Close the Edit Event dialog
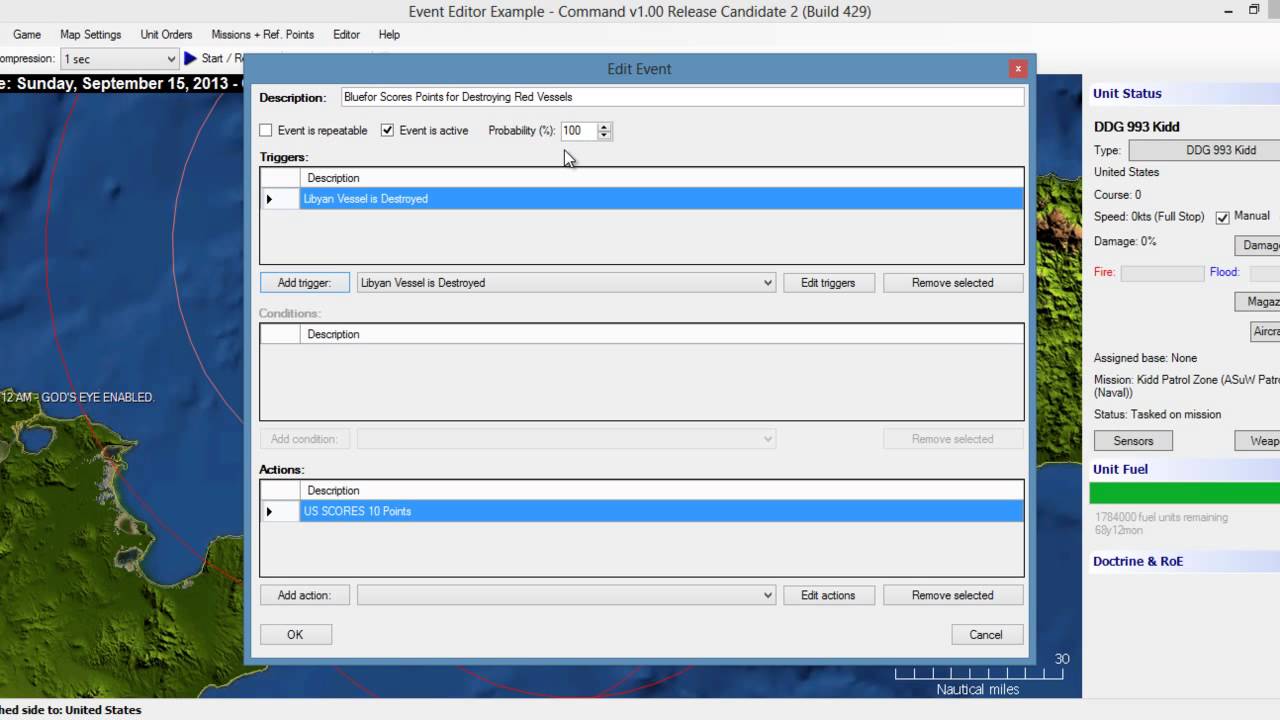Image resolution: width=1280 pixels, height=720 pixels. [x=1018, y=69]
